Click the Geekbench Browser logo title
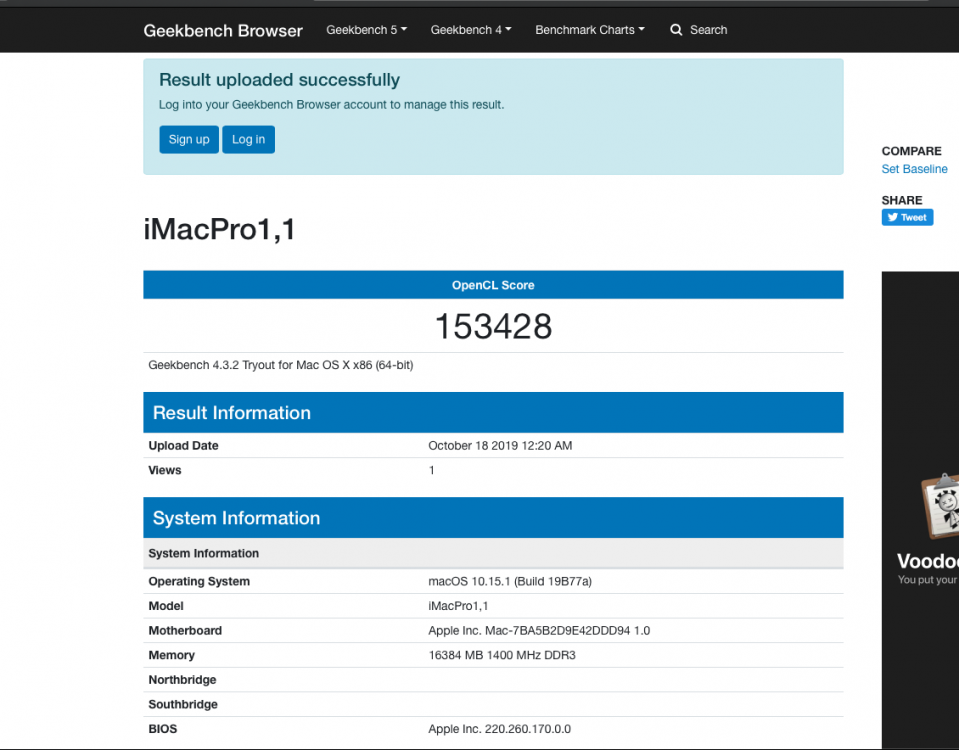The height and width of the screenshot is (750, 959). (223, 31)
